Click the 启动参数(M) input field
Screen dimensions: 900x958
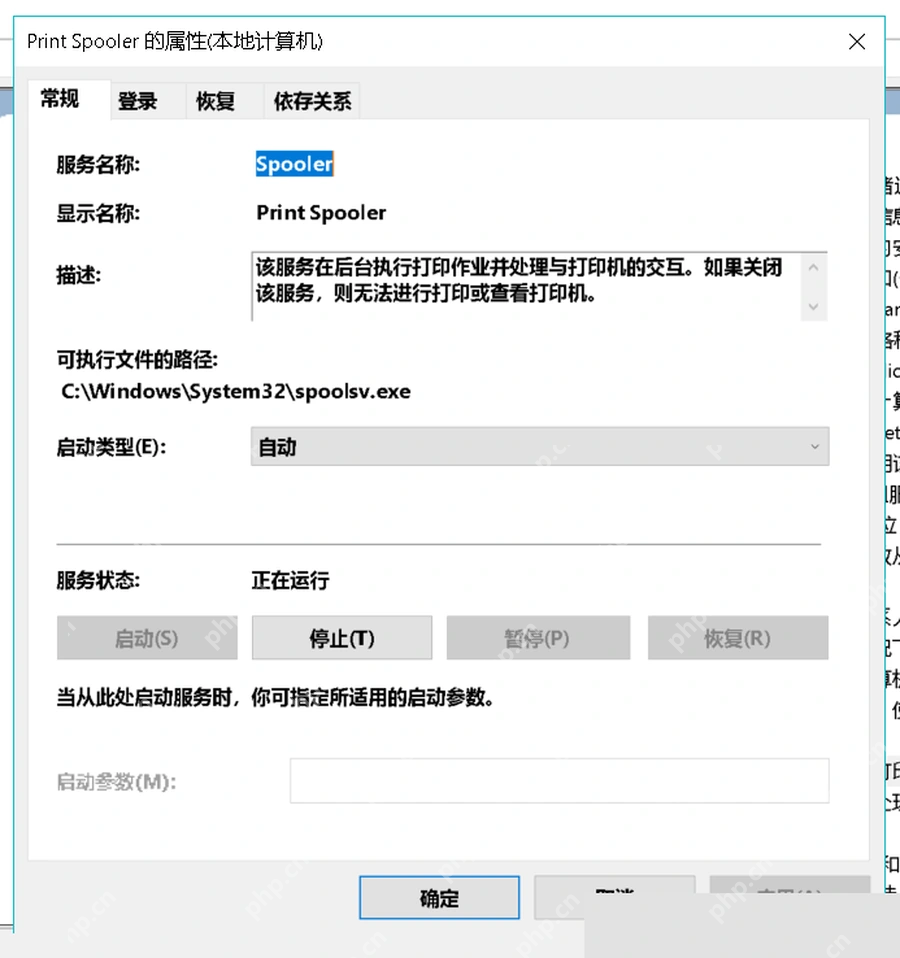(559, 781)
